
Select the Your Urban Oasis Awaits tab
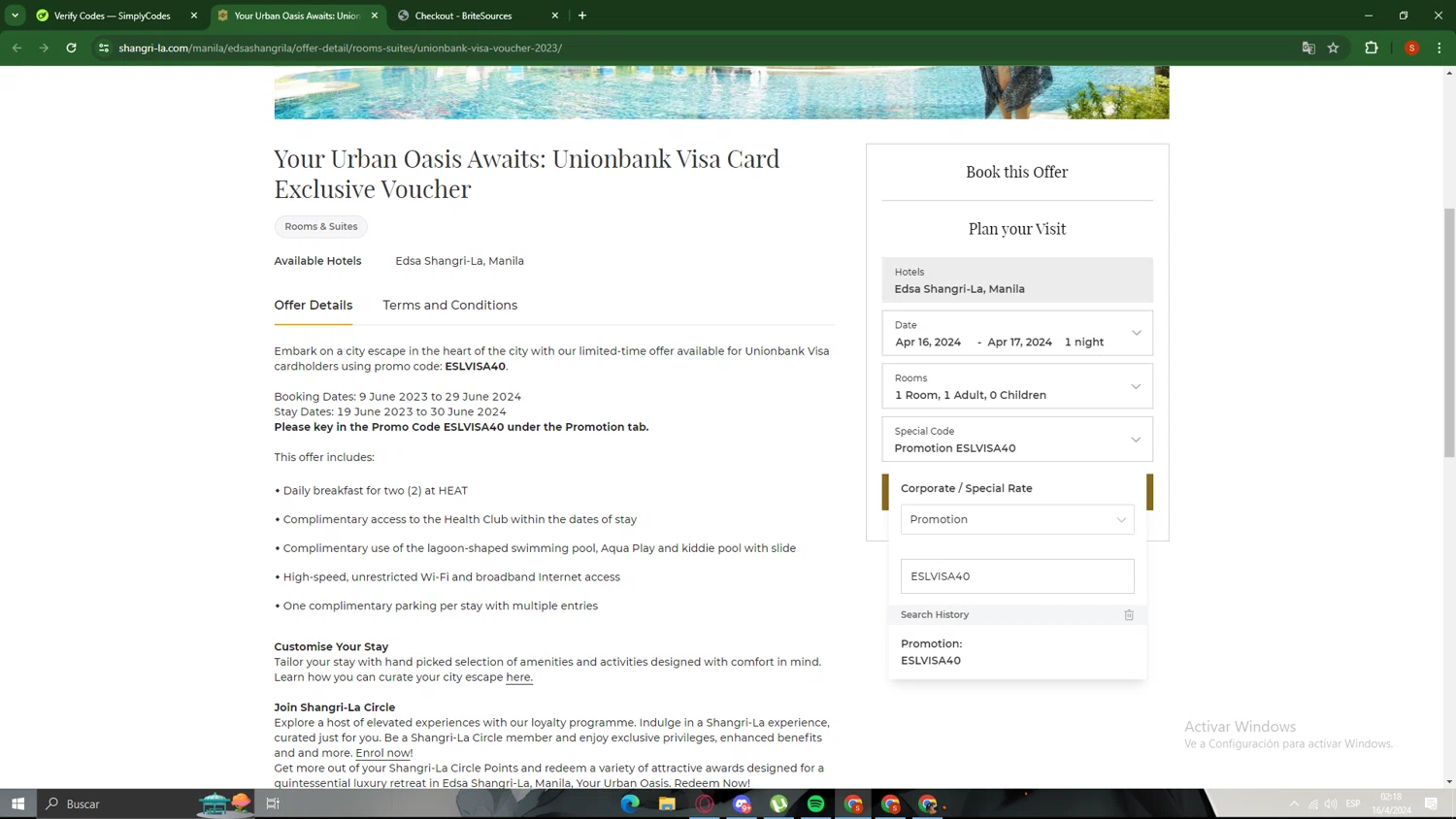coord(296,16)
